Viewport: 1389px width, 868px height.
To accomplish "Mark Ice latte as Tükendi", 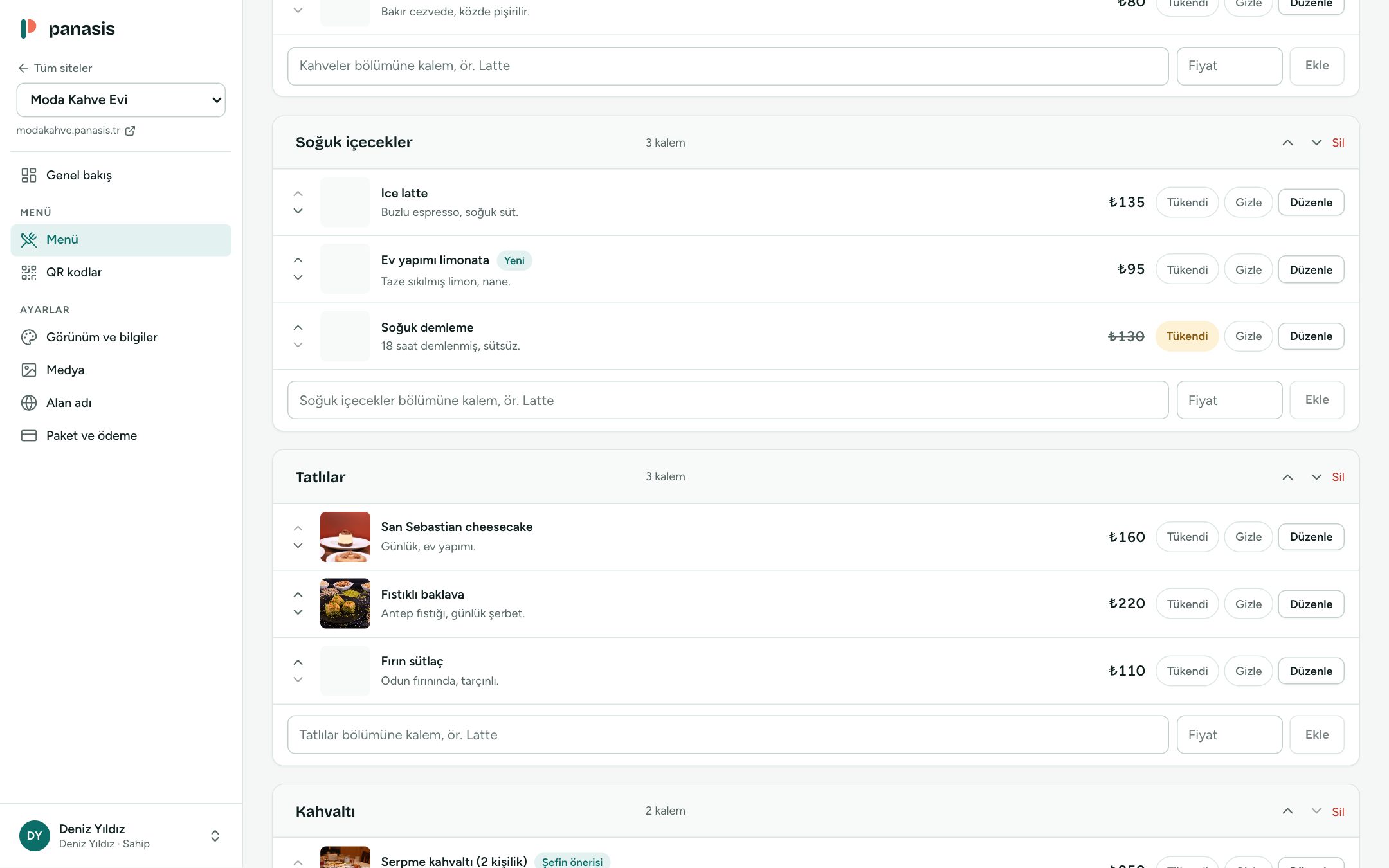I will point(1187,203).
